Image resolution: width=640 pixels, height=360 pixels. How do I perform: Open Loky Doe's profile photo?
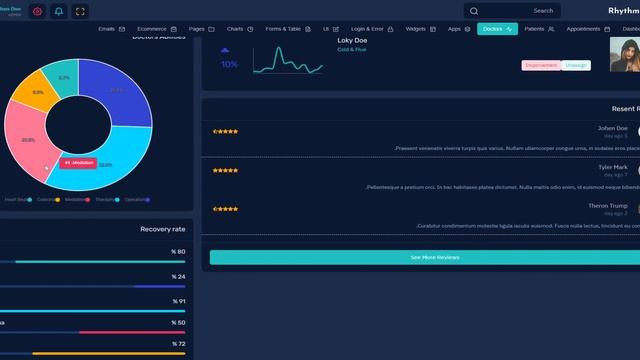pos(625,54)
